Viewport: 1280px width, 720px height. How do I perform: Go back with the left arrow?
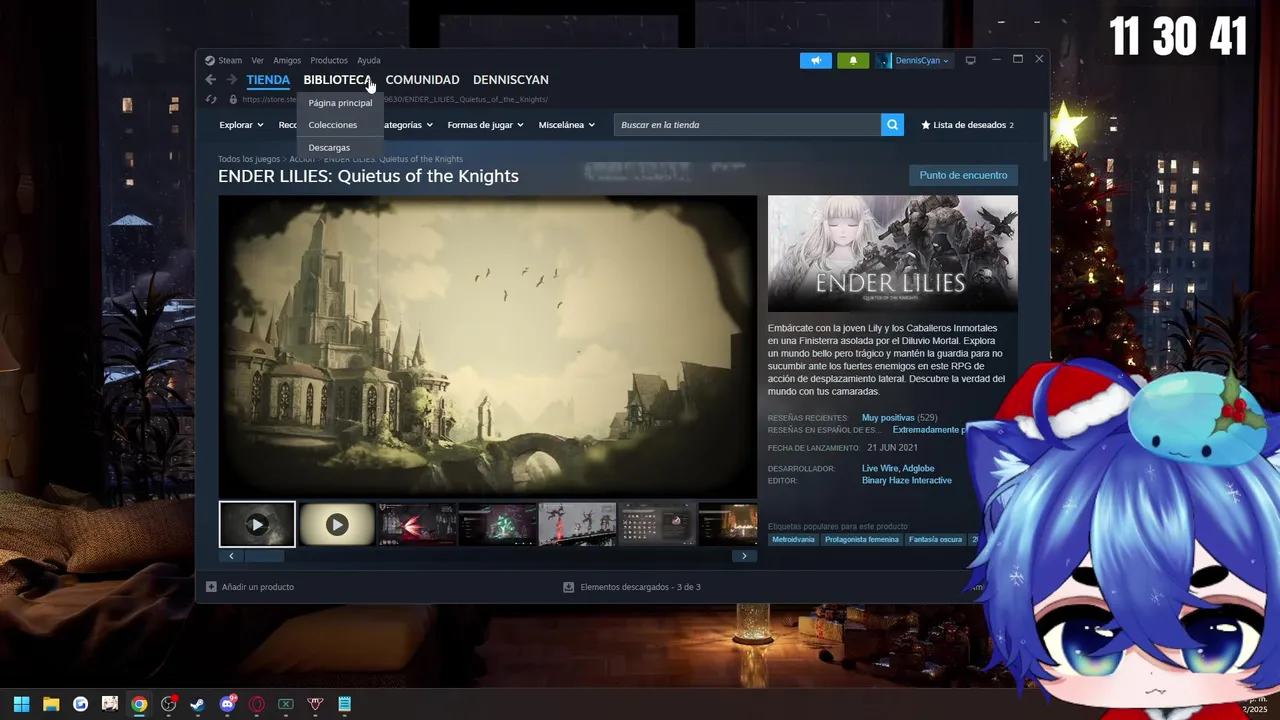click(x=210, y=80)
